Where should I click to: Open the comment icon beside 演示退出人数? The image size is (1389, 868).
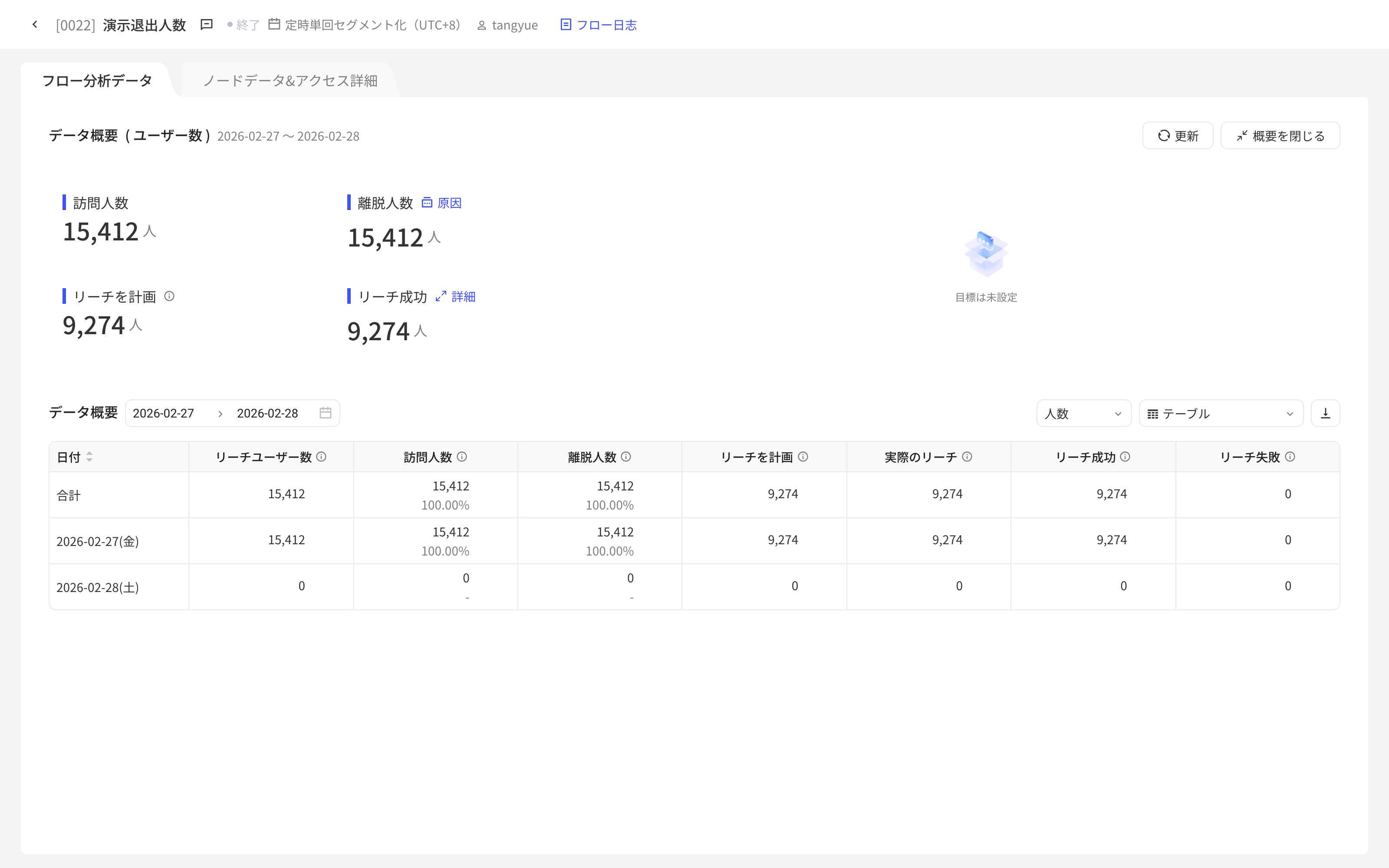coord(207,25)
